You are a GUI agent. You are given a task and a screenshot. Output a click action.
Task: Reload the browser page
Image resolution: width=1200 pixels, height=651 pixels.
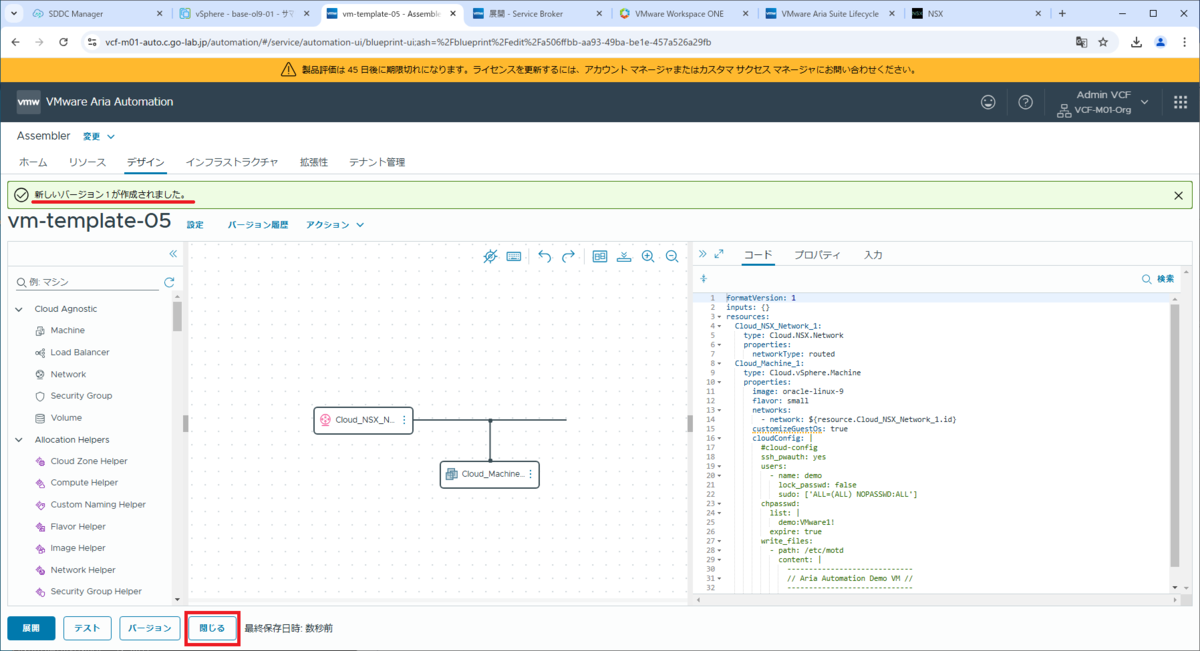[x=64, y=42]
